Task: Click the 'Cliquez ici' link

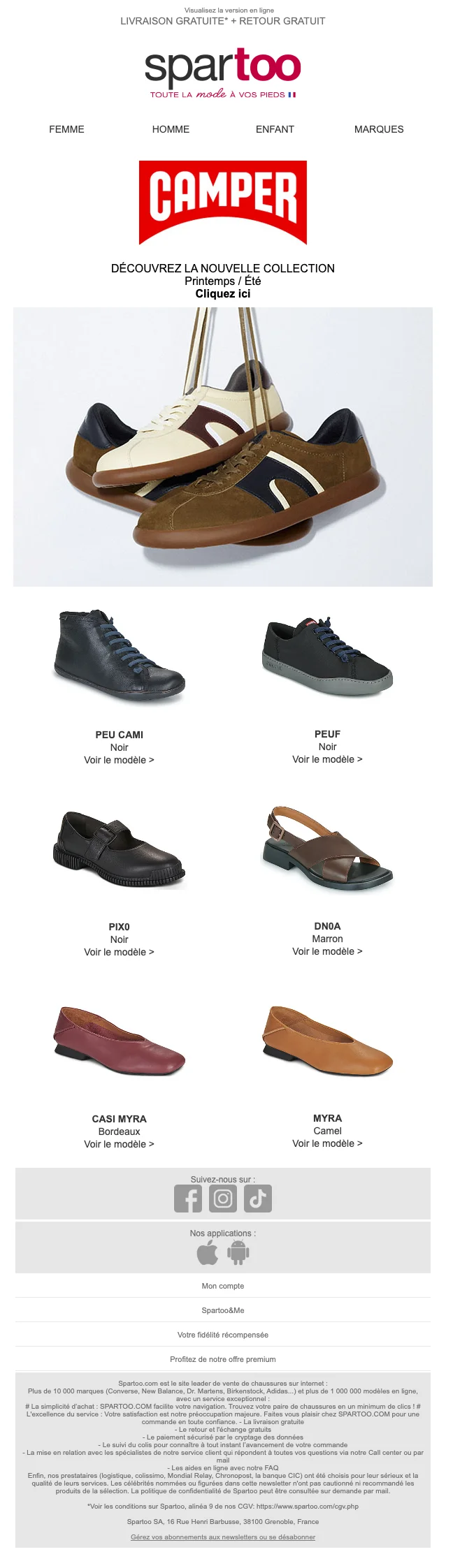Action: click(223, 294)
